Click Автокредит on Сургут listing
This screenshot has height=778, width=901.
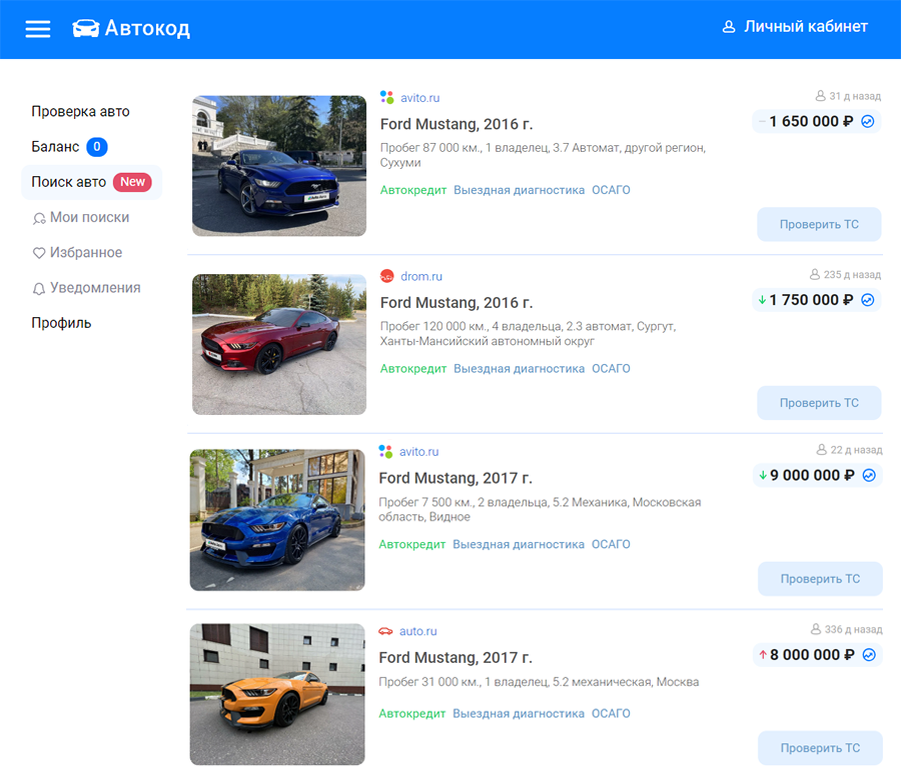click(413, 369)
